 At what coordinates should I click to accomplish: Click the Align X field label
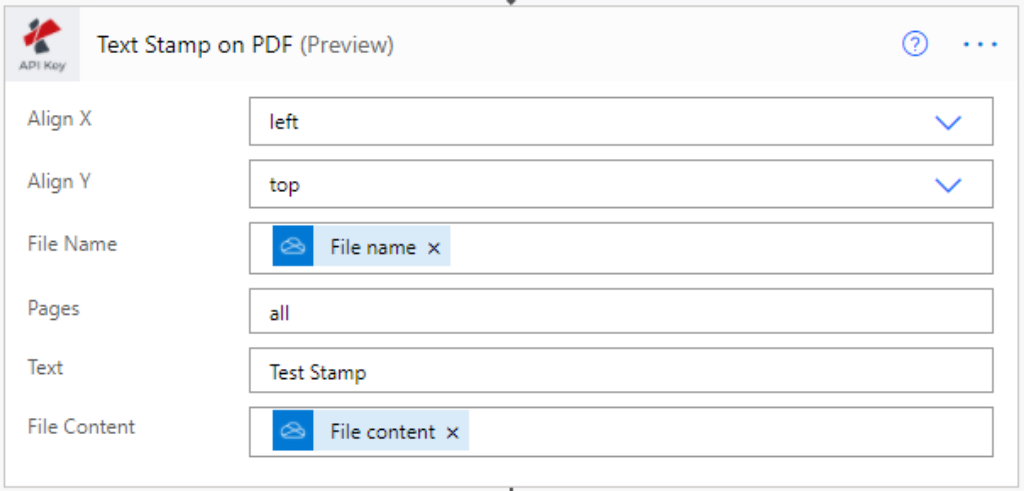(x=59, y=118)
